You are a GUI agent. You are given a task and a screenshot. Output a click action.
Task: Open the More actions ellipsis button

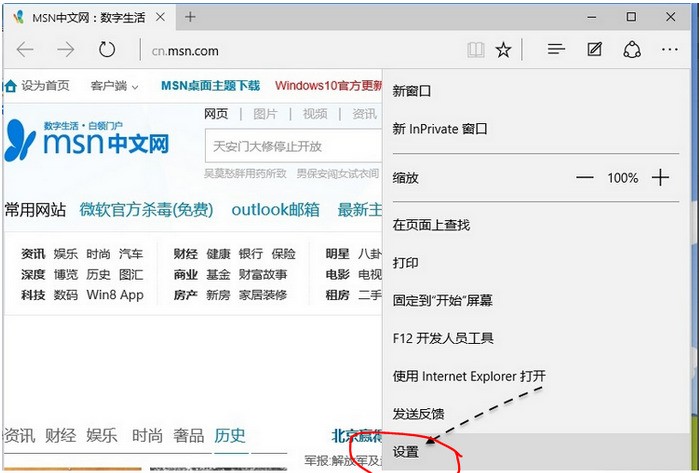[x=670, y=50]
